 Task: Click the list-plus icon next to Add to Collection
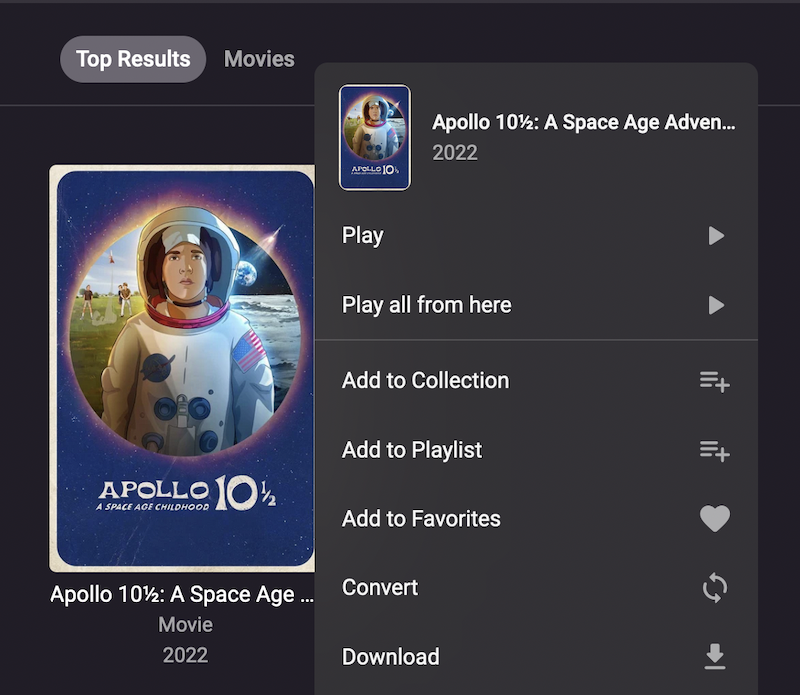click(x=714, y=381)
